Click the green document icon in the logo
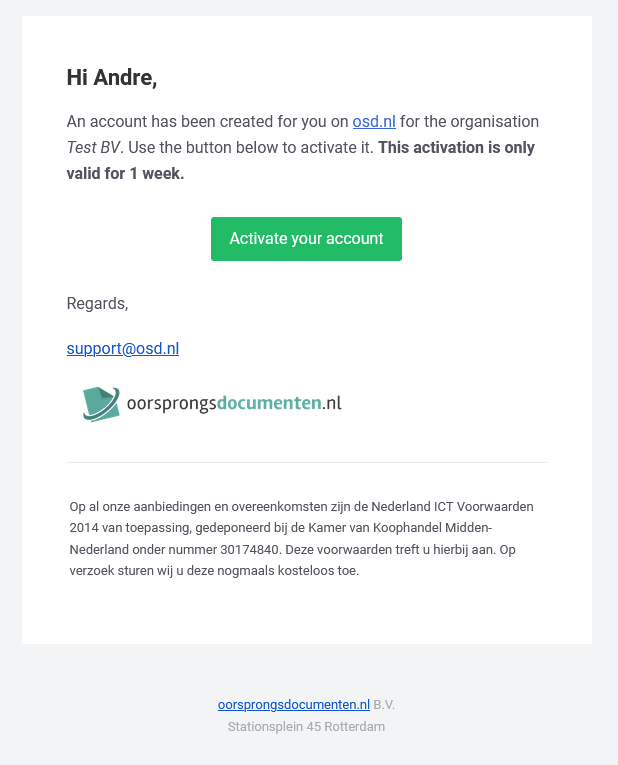618x765 pixels. (101, 404)
